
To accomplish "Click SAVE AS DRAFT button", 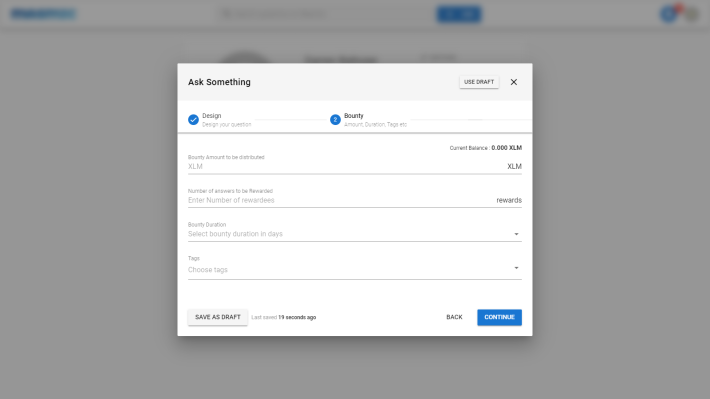I will (218, 317).
